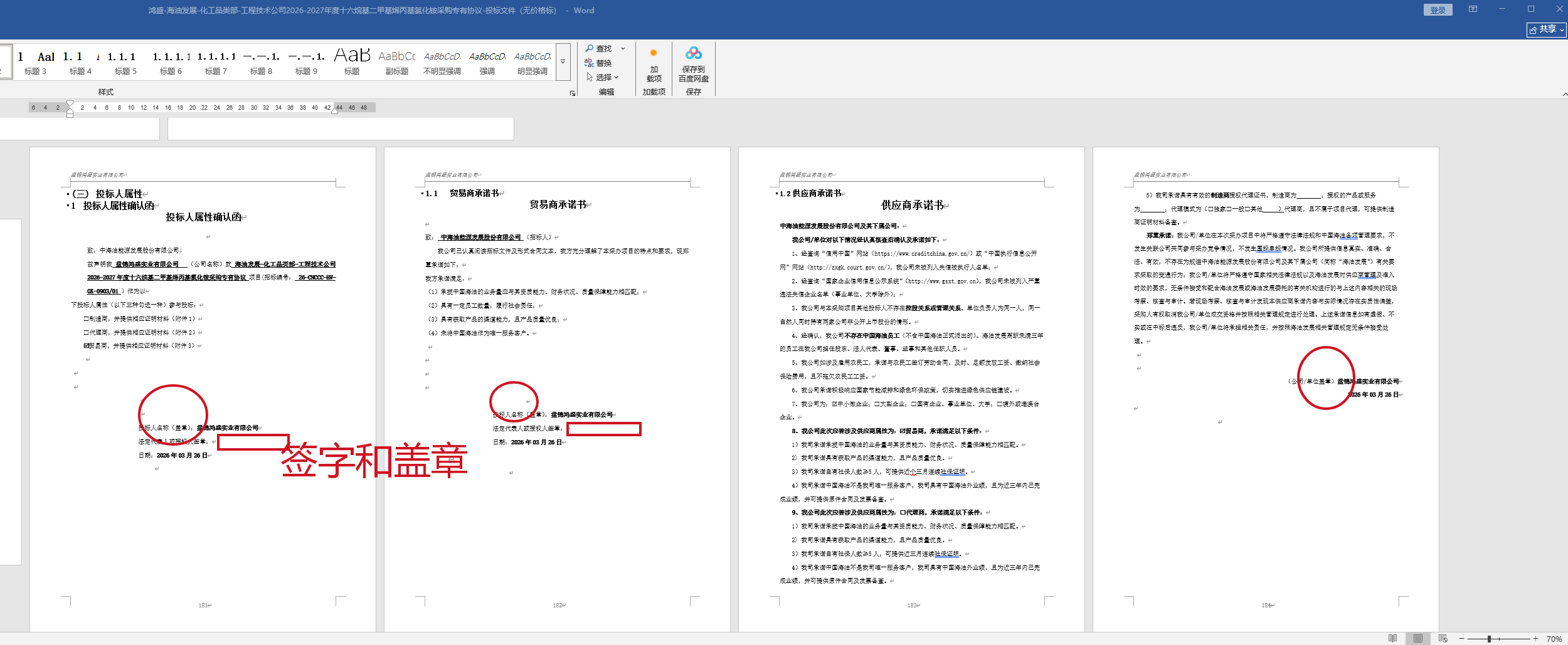Viewport: 1568px width, 645px height.
Task: Open the Styles pane dialog launcher
Action: click(x=572, y=93)
